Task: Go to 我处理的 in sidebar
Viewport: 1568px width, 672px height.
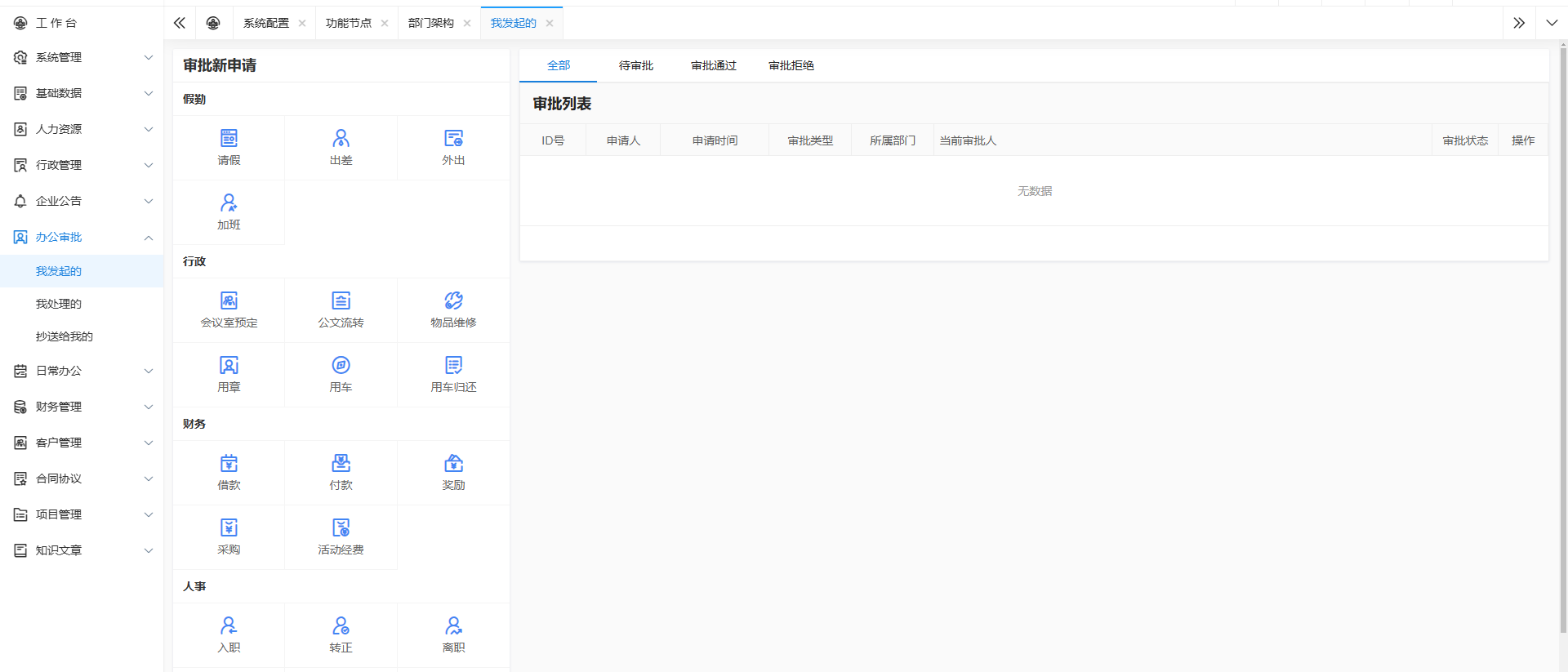Action: [x=59, y=304]
